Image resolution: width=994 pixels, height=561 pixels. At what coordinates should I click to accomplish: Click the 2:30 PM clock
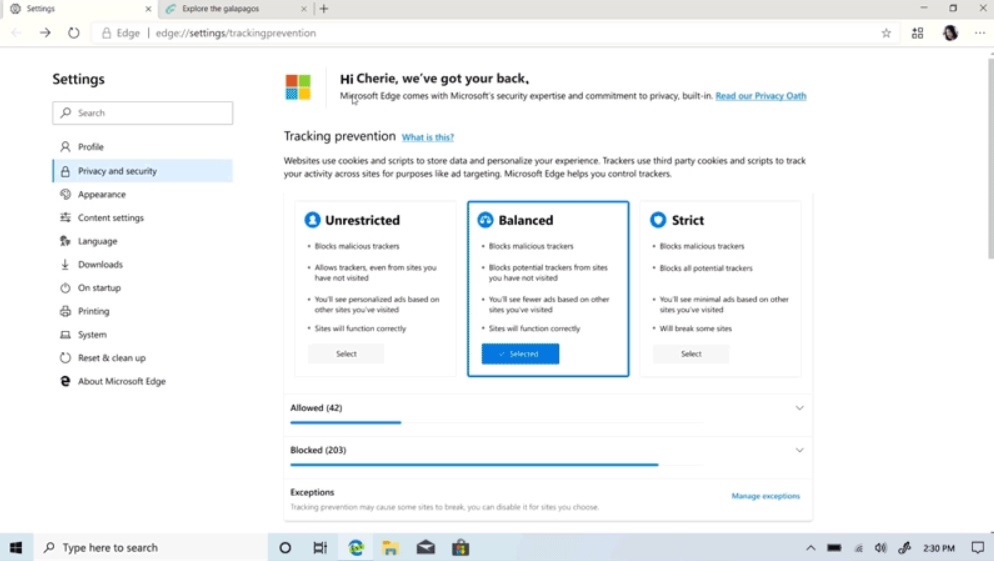coord(939,548)
